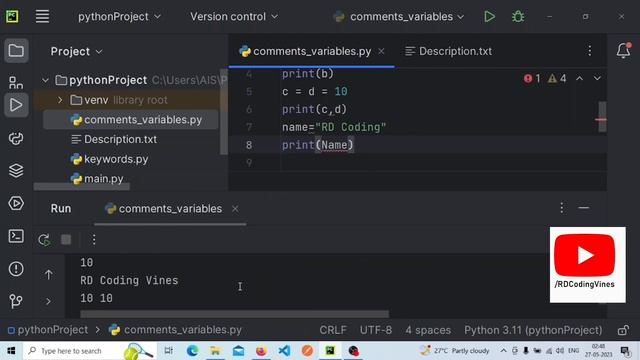Screen dimensions: 640x360
Task: Click the Run panel title label
Action: tap(61, 209)
